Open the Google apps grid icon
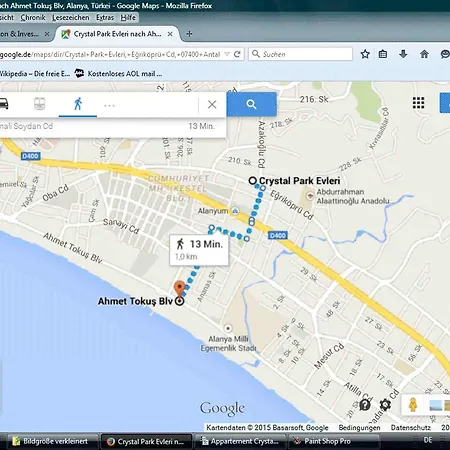Screen dimensions: 450x450 pos(418,103)
